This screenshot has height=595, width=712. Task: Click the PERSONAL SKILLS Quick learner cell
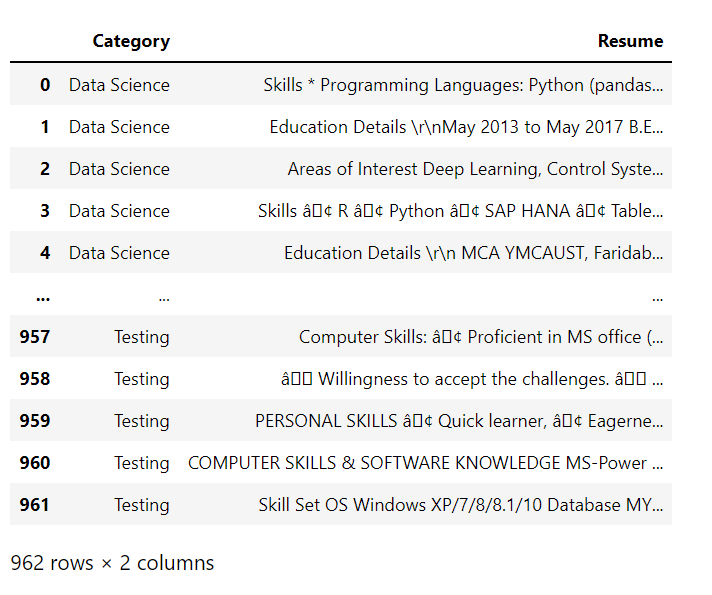coord(459,421)
